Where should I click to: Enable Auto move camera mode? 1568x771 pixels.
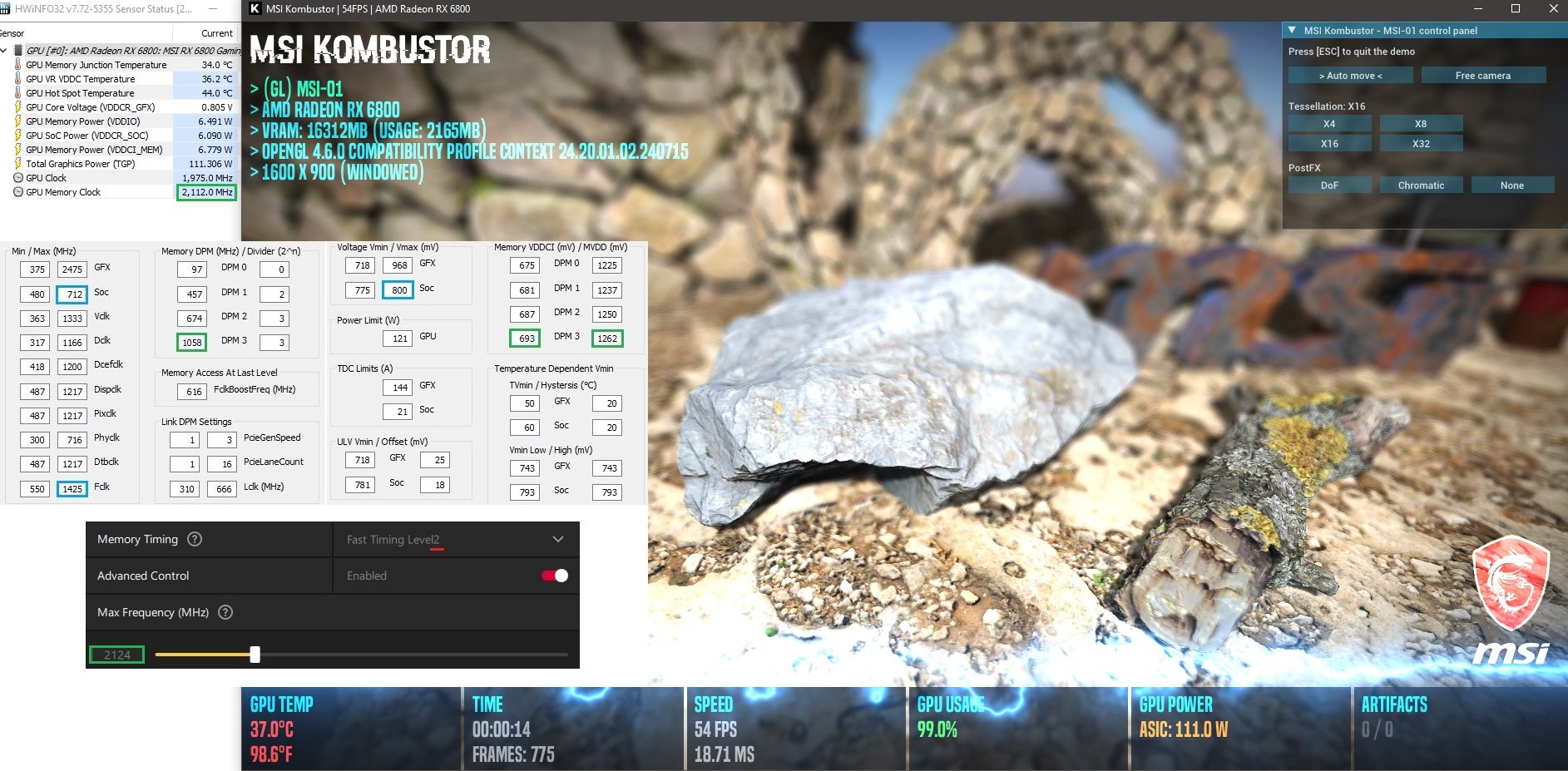click(1351, 76)
